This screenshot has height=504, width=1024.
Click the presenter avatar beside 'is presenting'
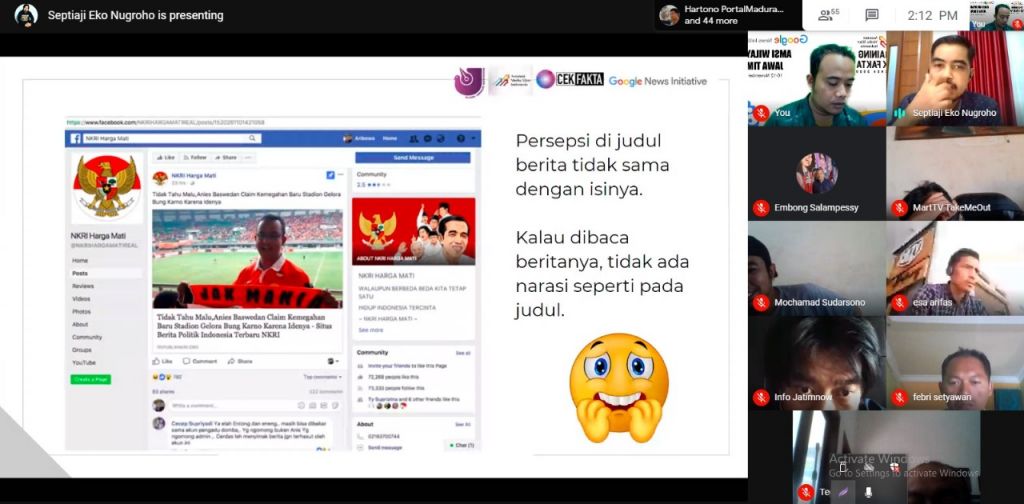point(26,15)
